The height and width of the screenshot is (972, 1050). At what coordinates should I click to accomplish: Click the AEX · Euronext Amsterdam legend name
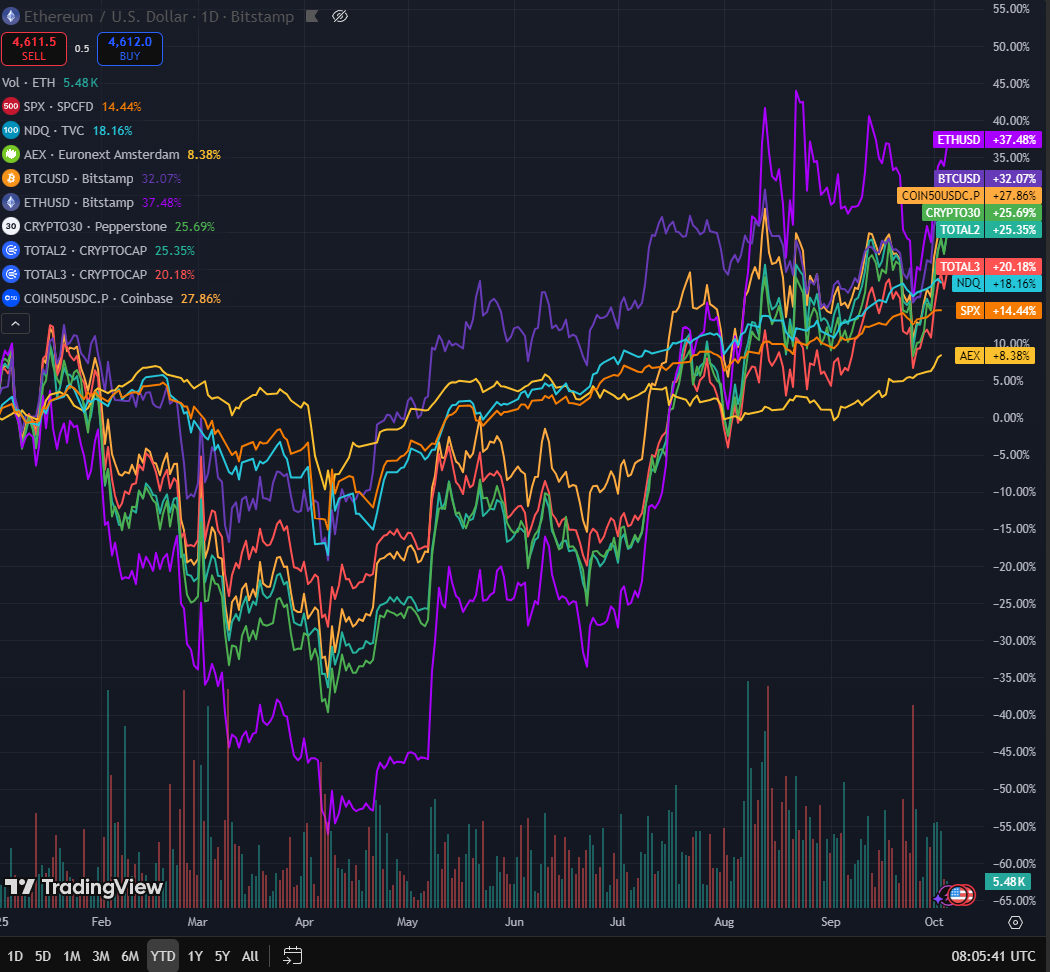(x=102, y=155)
